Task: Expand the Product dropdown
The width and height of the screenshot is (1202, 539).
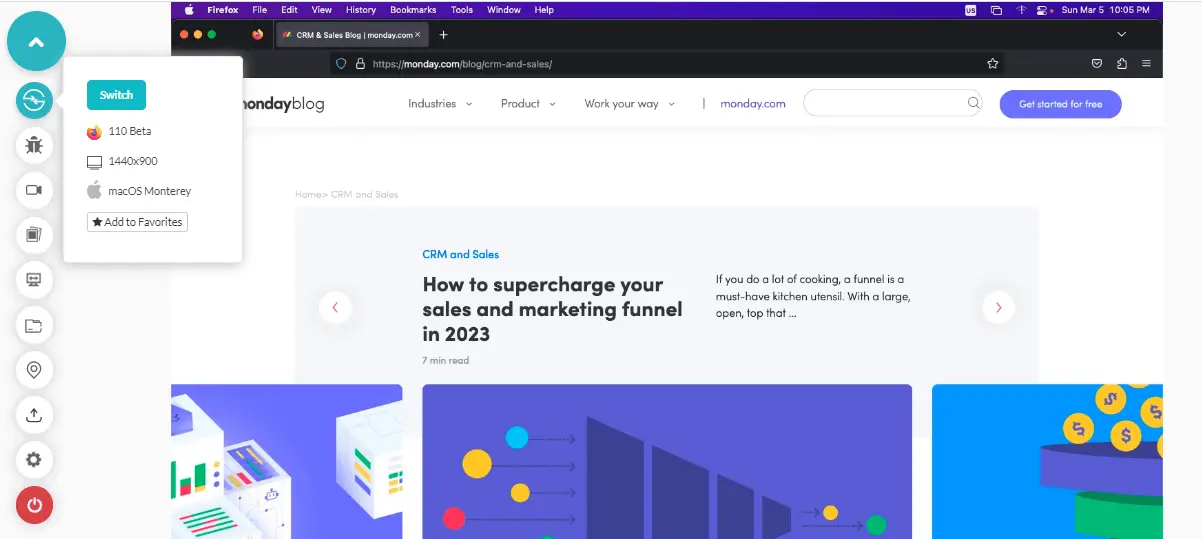Action: [x=528, y=104]
